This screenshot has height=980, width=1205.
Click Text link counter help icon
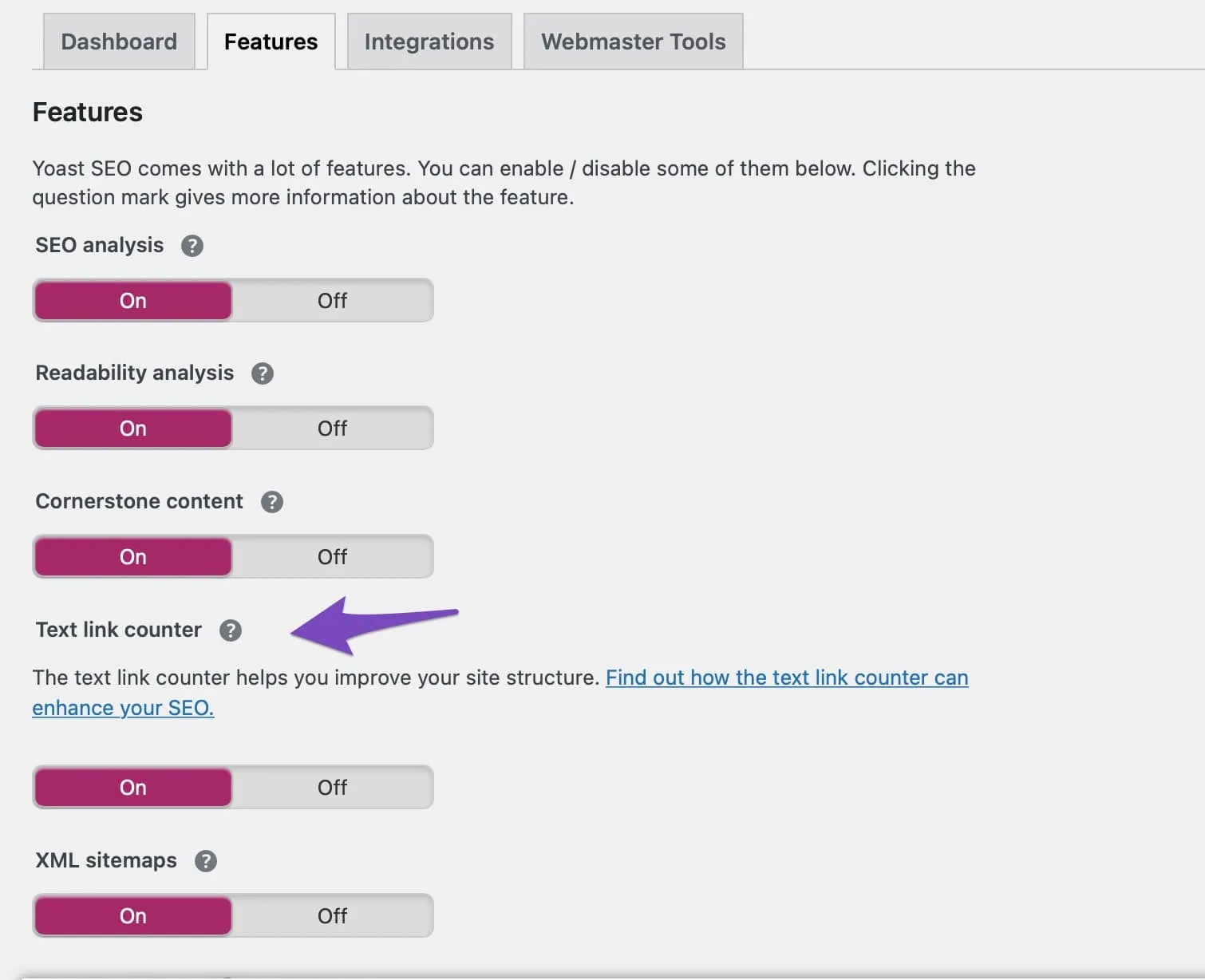point(231,630)
